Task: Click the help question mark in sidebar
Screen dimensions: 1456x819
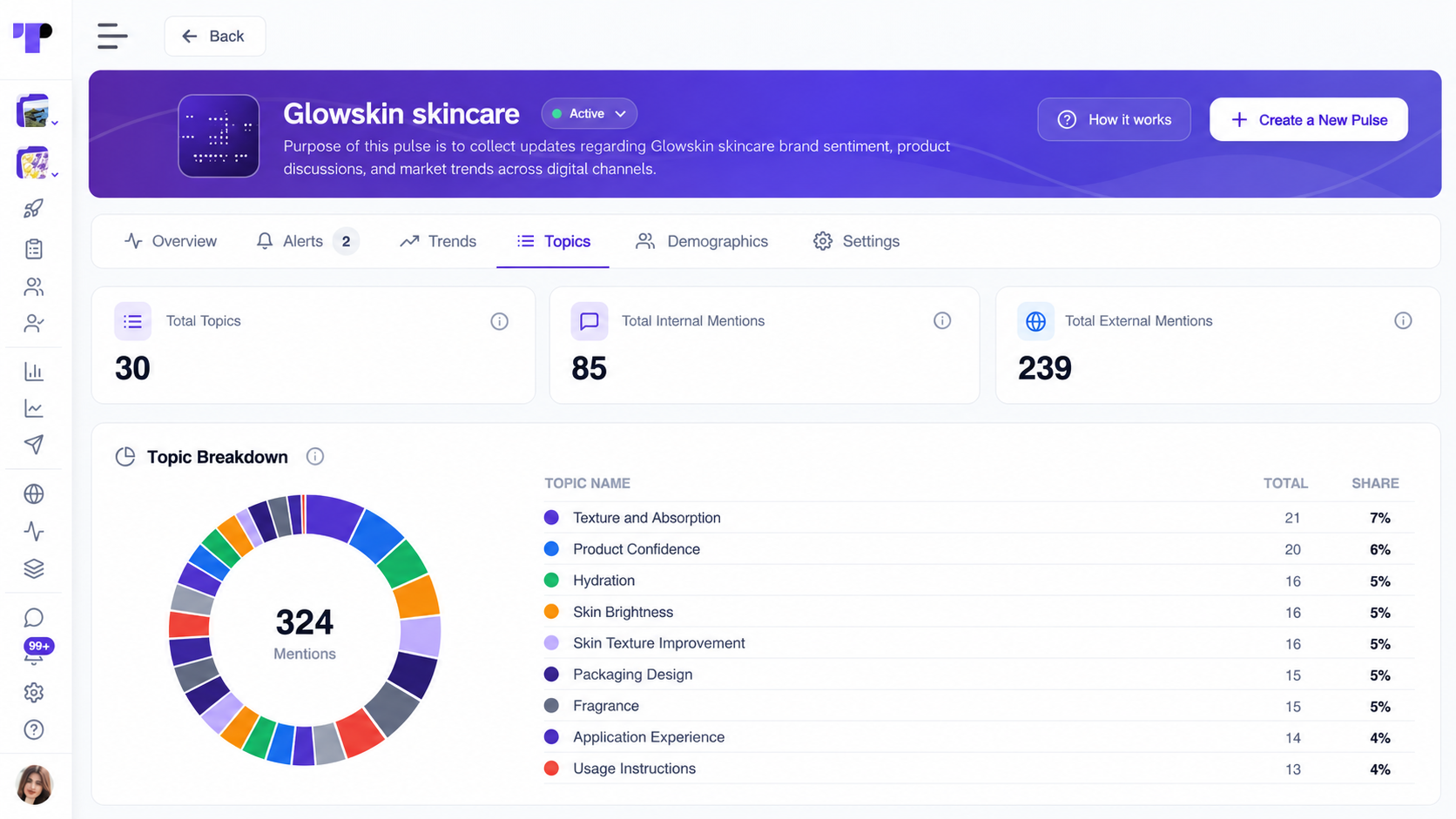Action: coord(34,730)
